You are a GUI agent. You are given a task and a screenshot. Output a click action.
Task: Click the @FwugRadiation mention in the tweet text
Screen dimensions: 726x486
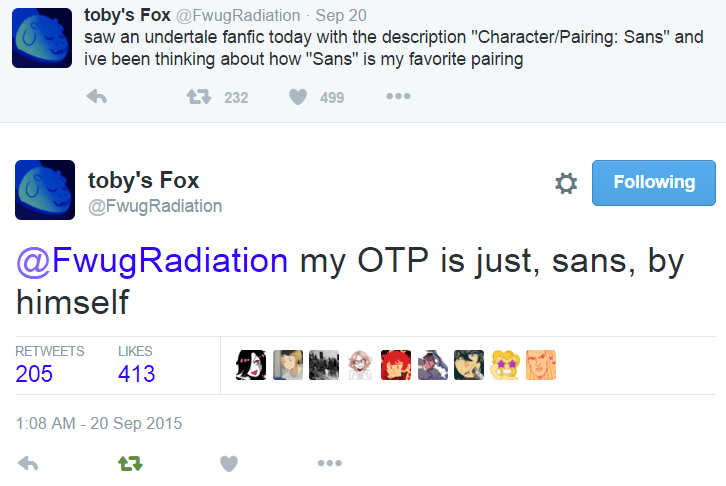click(152, 260)
